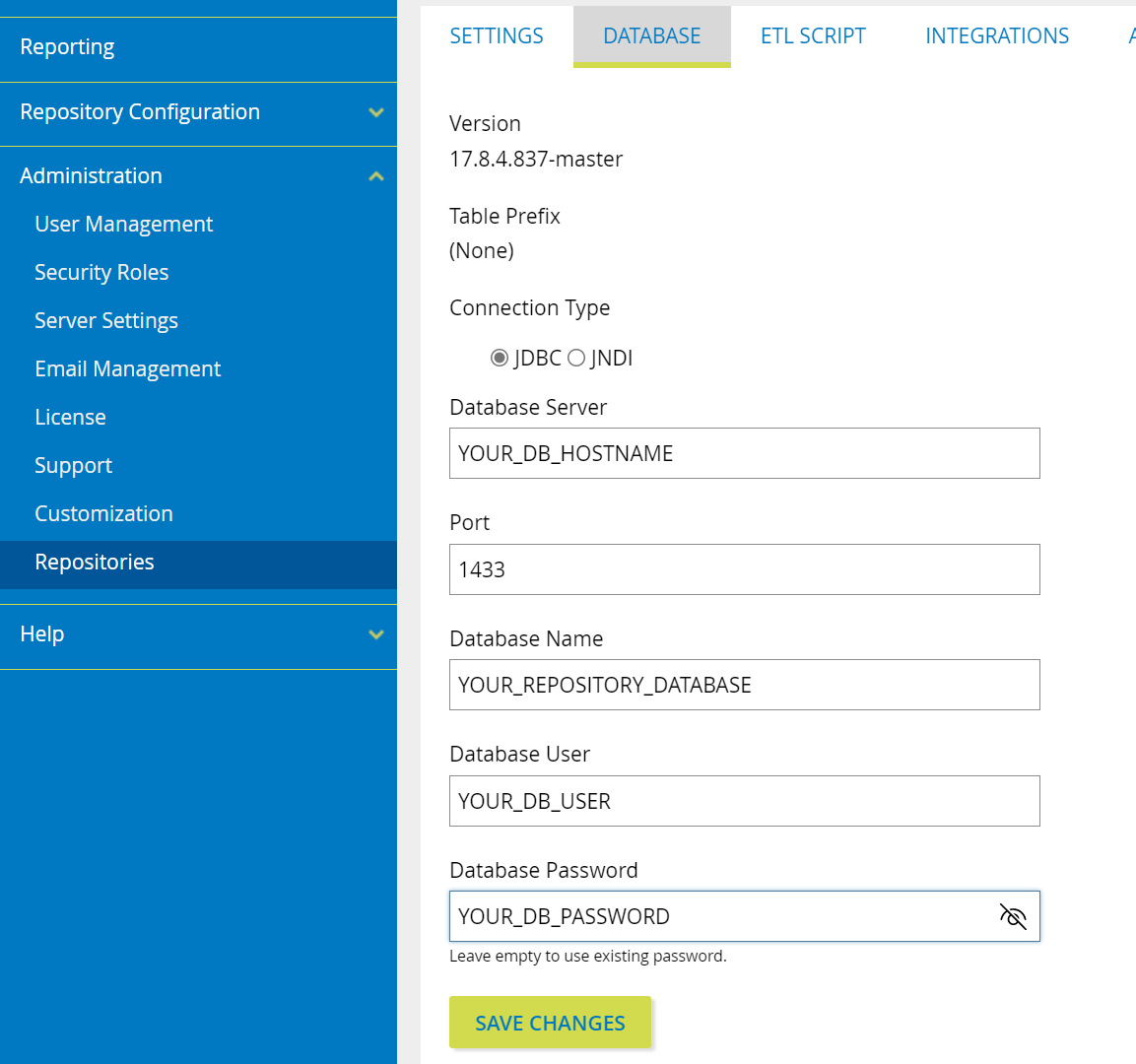Select the JDBC connection type

(500, 358)
